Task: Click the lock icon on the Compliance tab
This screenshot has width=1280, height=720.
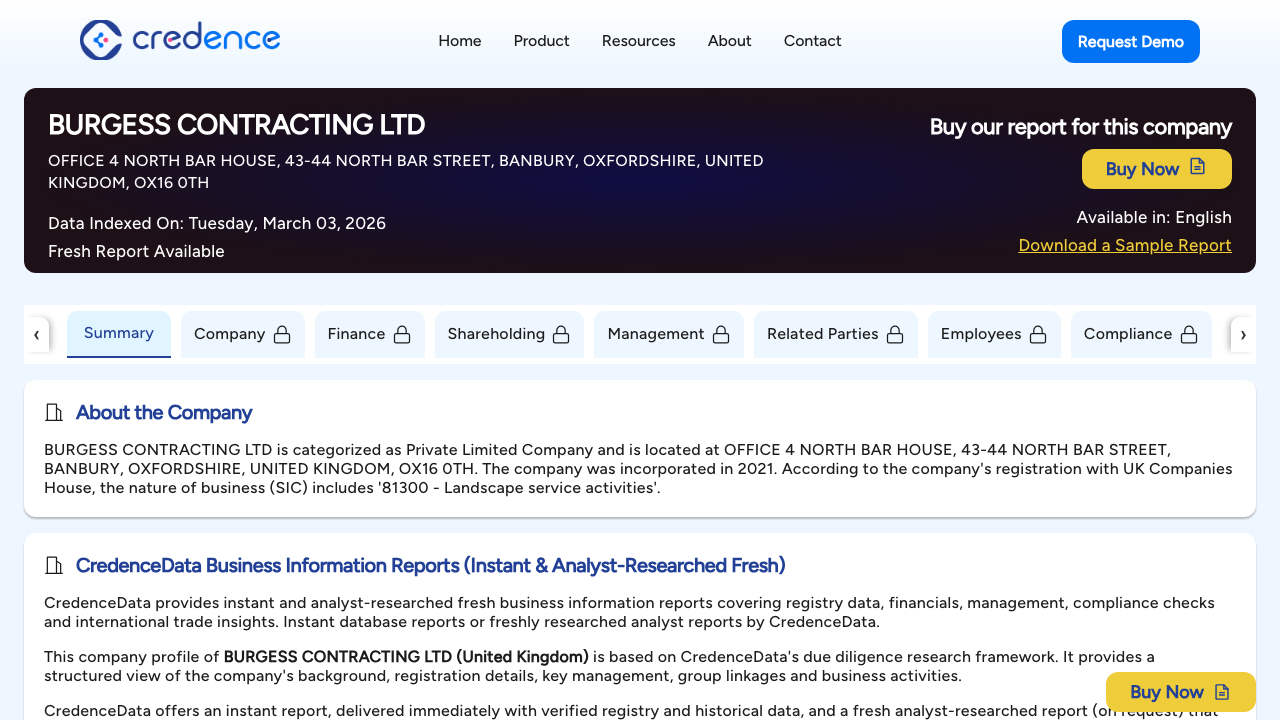Action: [x=1189, y=334]
